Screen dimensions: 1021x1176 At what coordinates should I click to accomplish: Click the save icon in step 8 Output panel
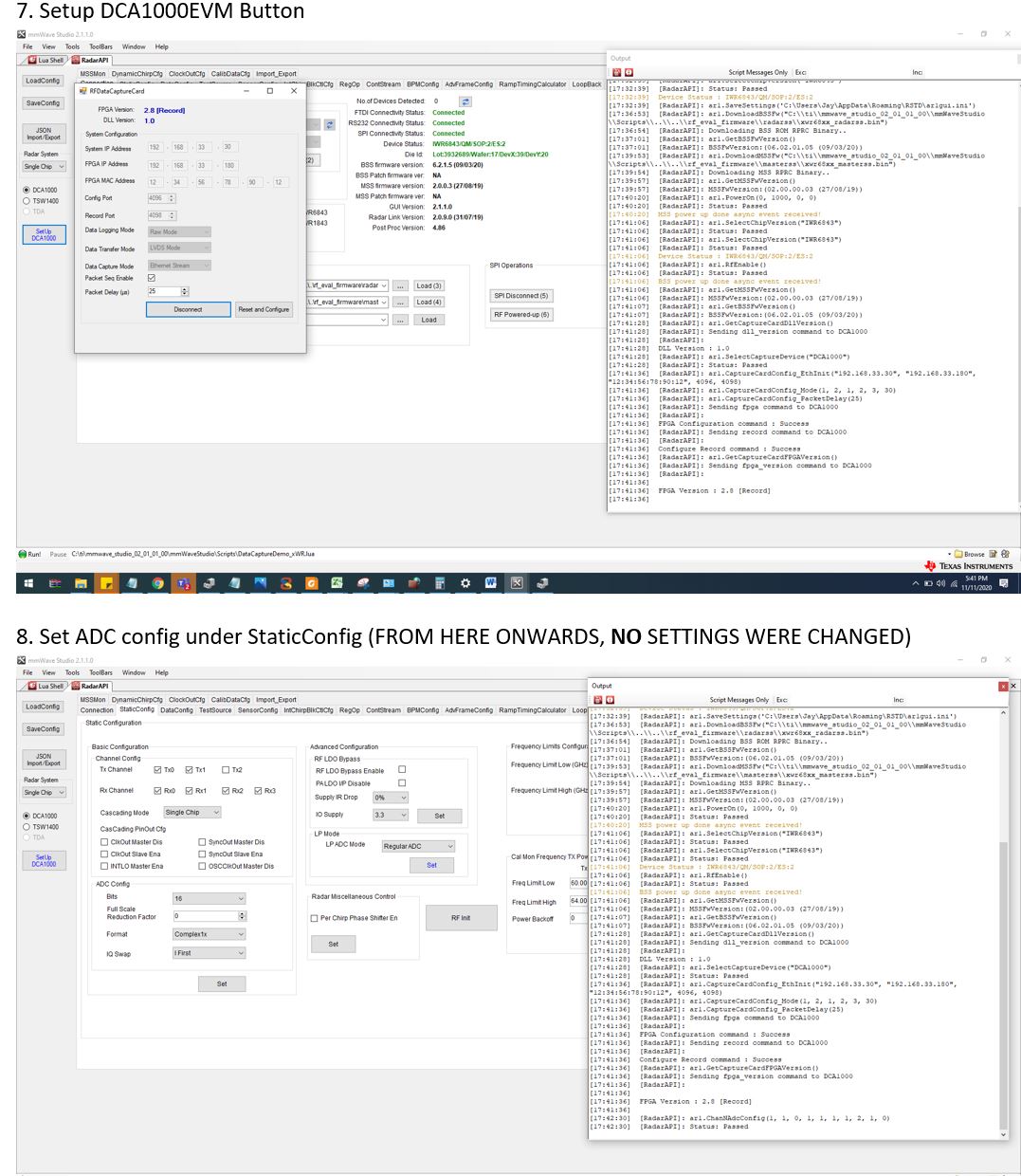597,700
